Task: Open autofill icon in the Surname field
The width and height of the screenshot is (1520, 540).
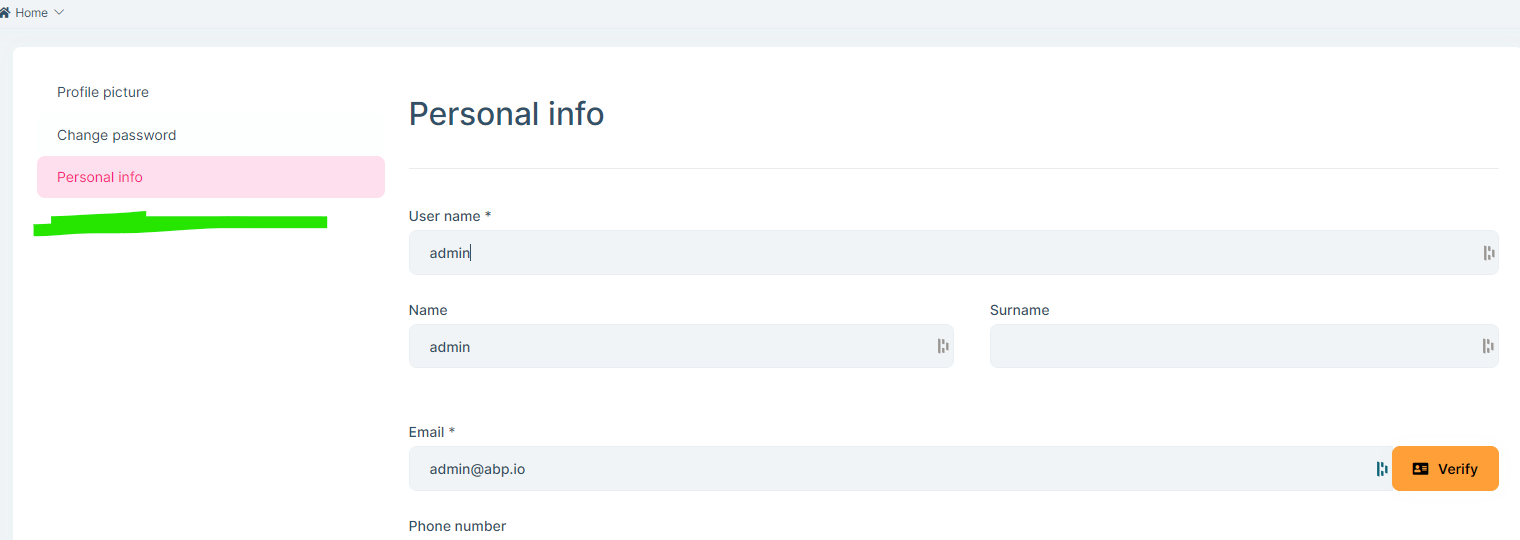Action: 1488,346
